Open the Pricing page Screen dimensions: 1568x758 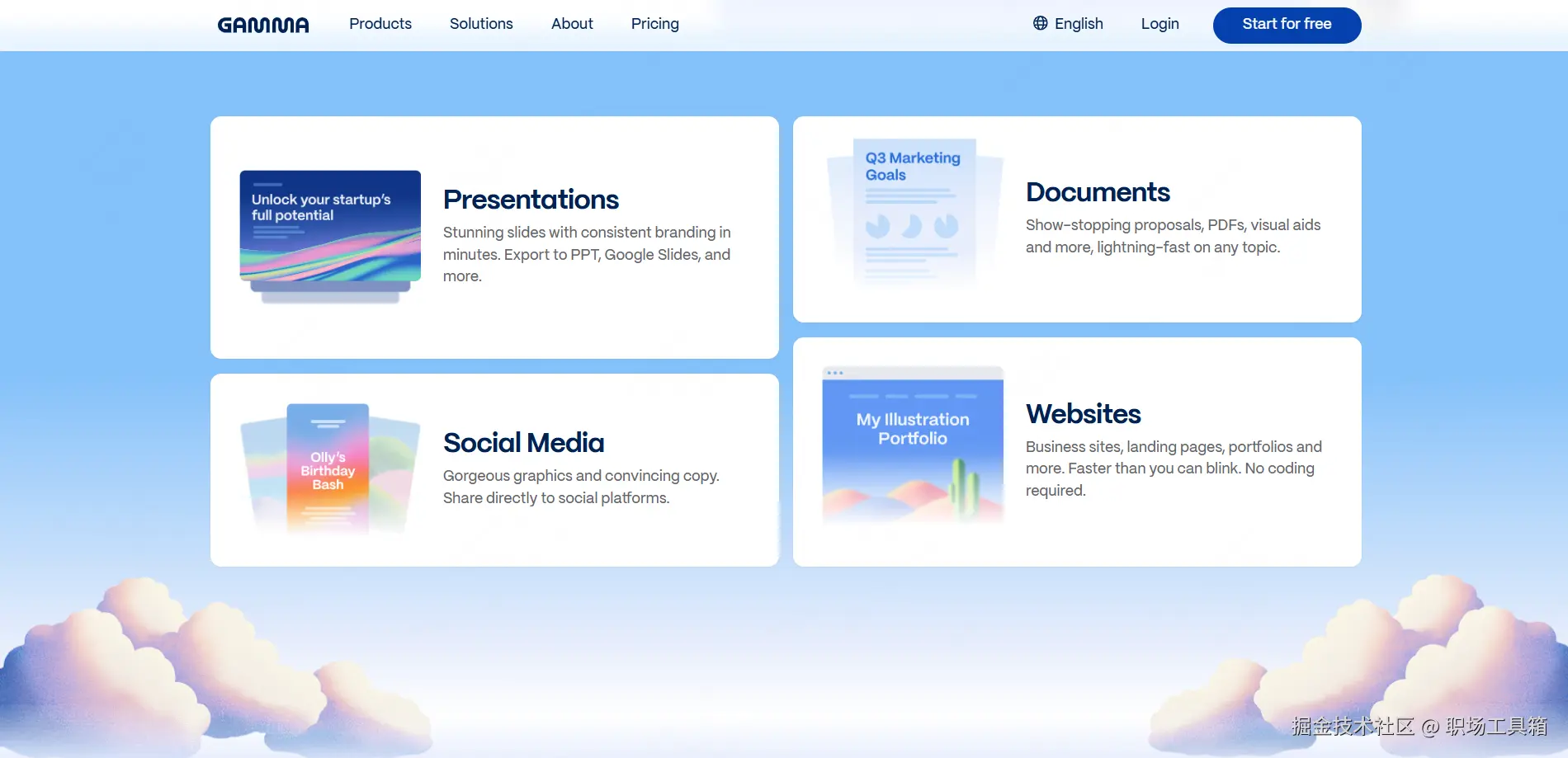click(x=655, y=24)
